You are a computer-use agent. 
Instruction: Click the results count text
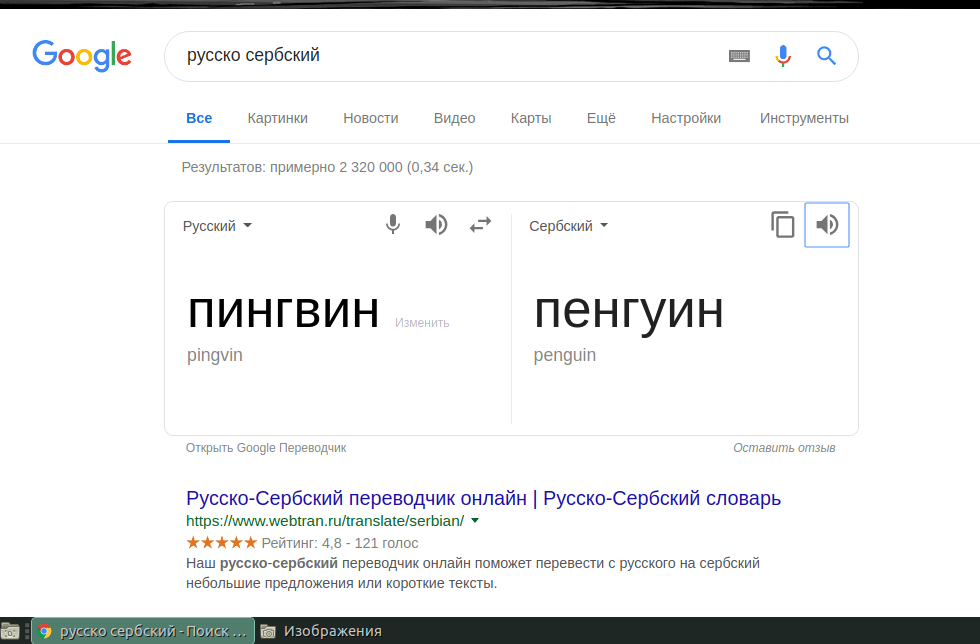[x=327, y=168]
